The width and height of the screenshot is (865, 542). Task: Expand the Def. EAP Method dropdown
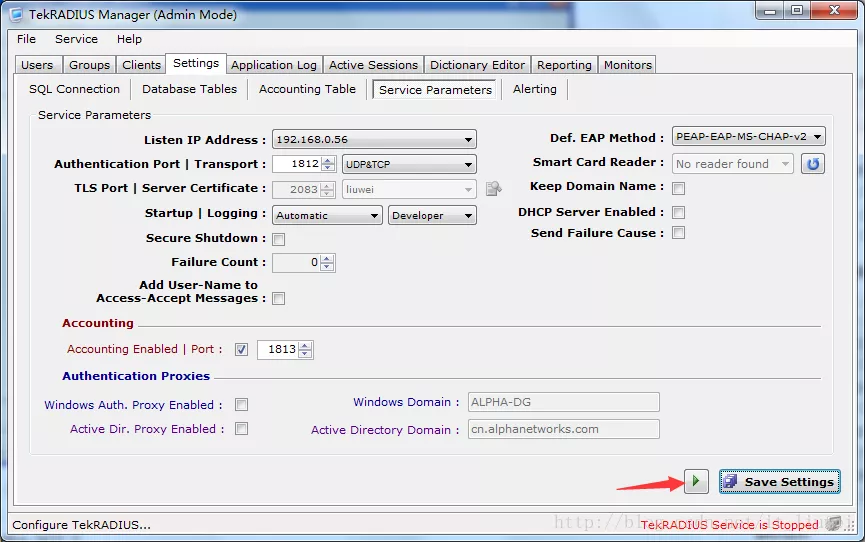pos(817,137)
